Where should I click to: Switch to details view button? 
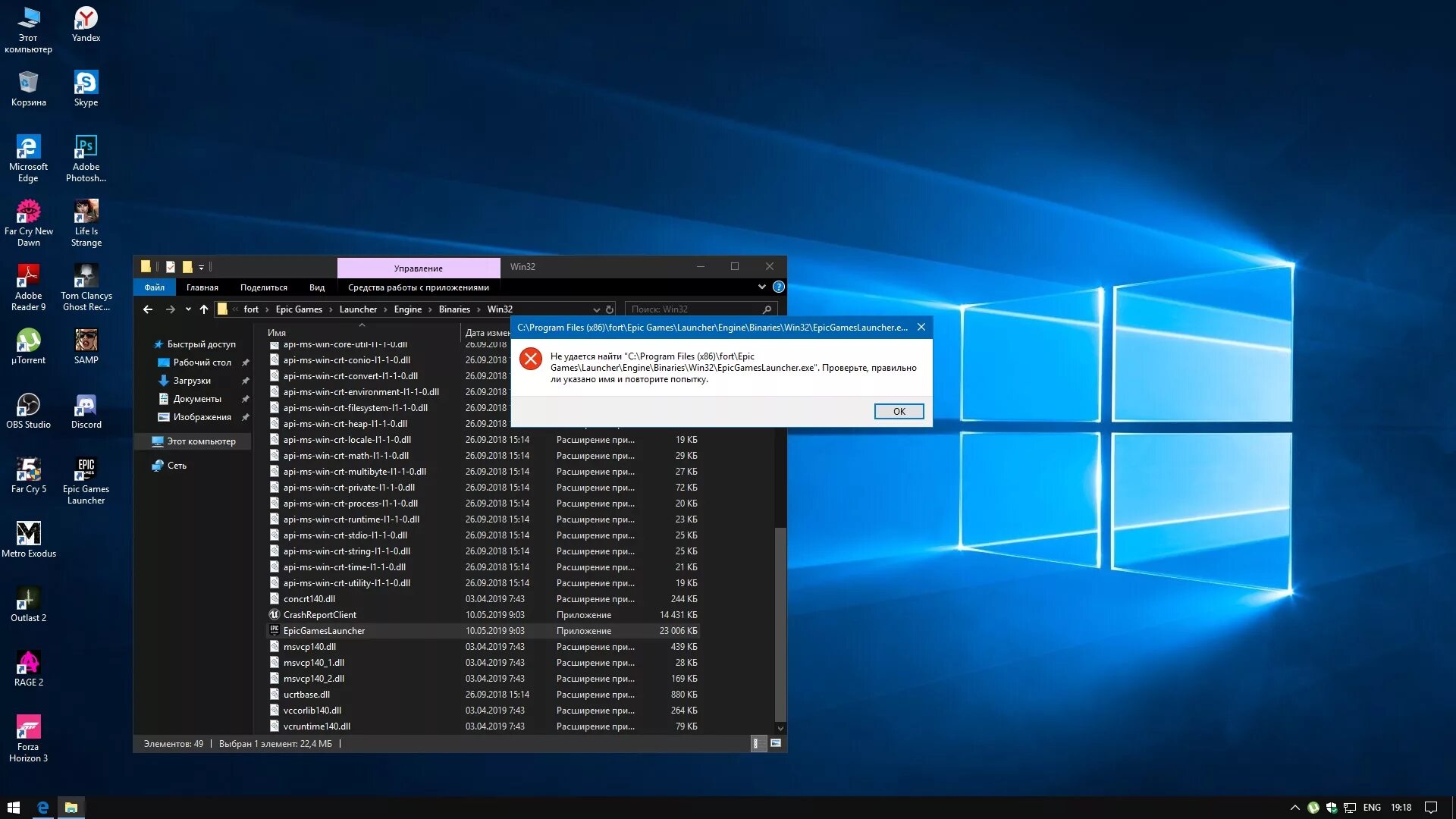click(x=756, y=743)
